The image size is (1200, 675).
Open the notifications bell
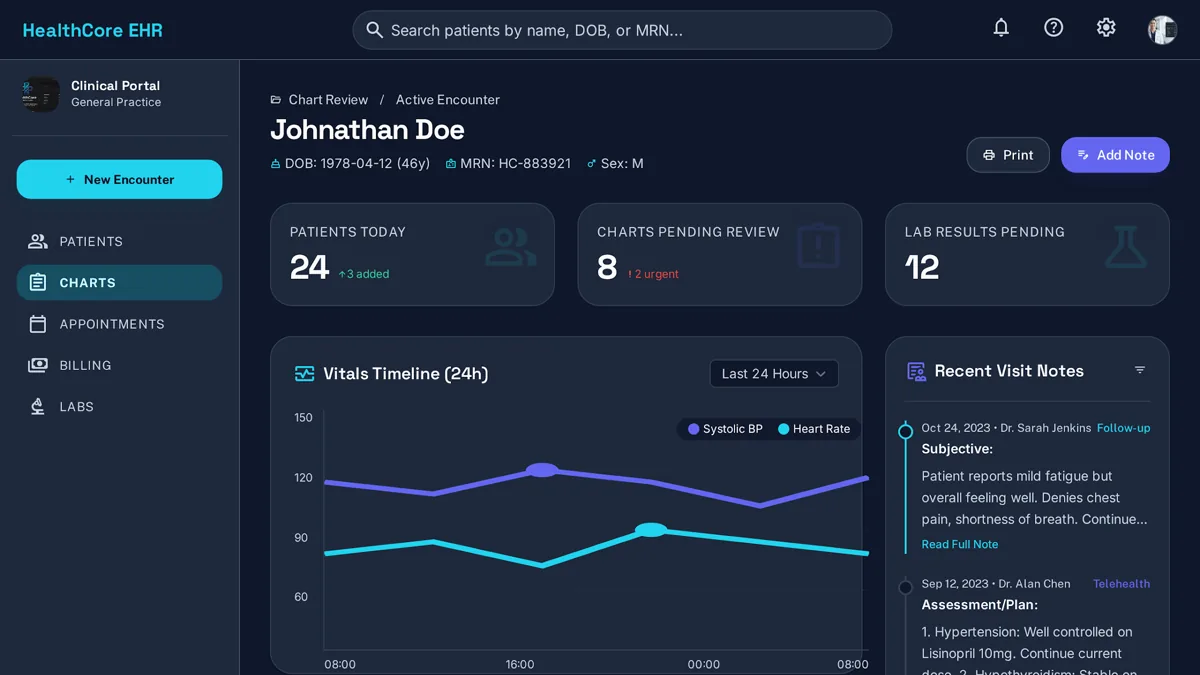click(1001, 28)
